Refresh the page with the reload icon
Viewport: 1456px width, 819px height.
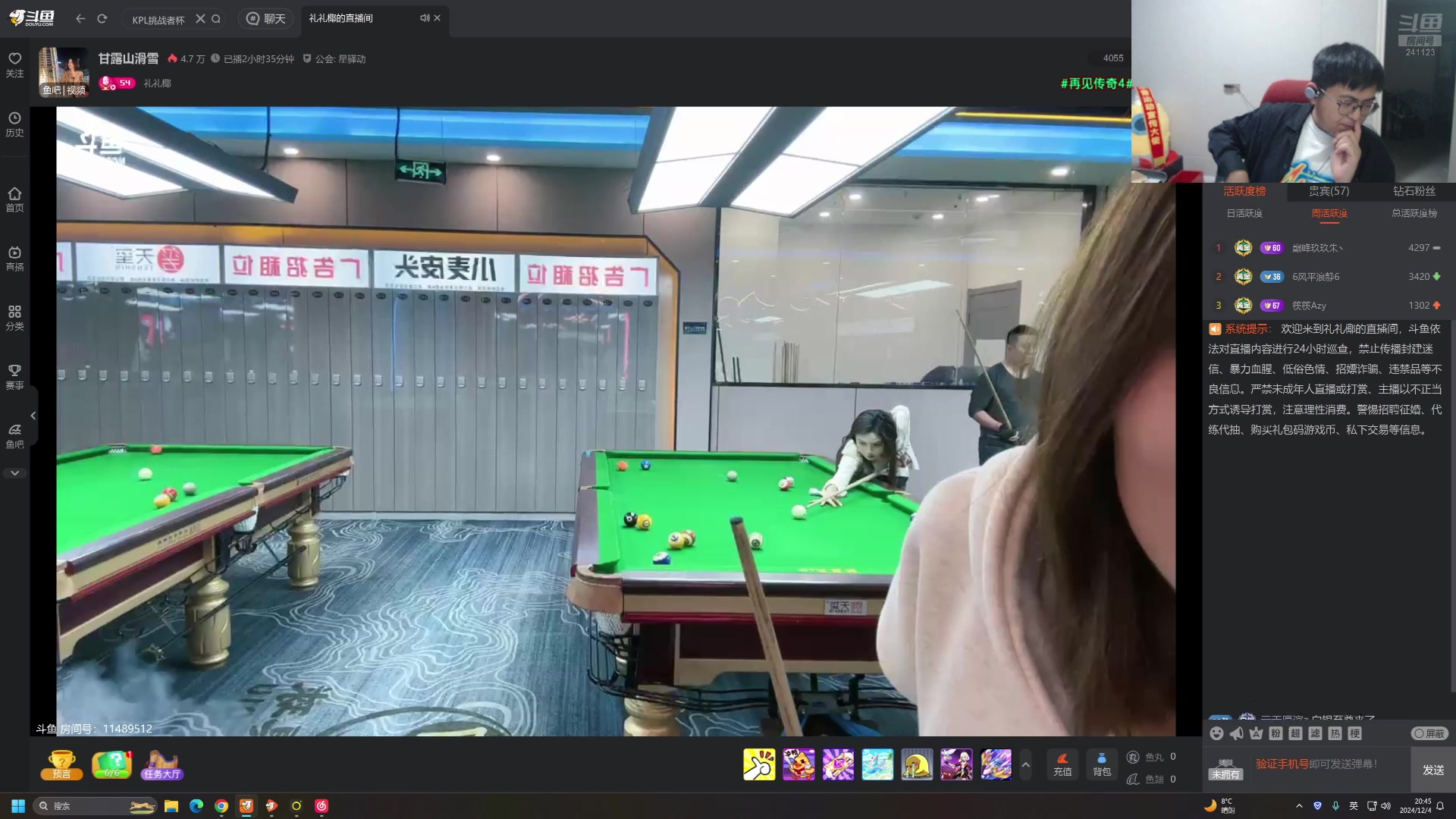[x=102, y=19]
